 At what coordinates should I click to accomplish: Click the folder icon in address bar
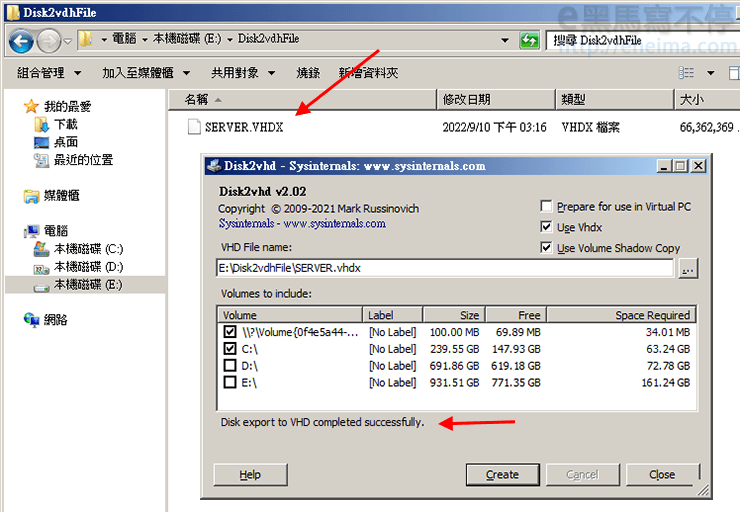click(85, 39)
